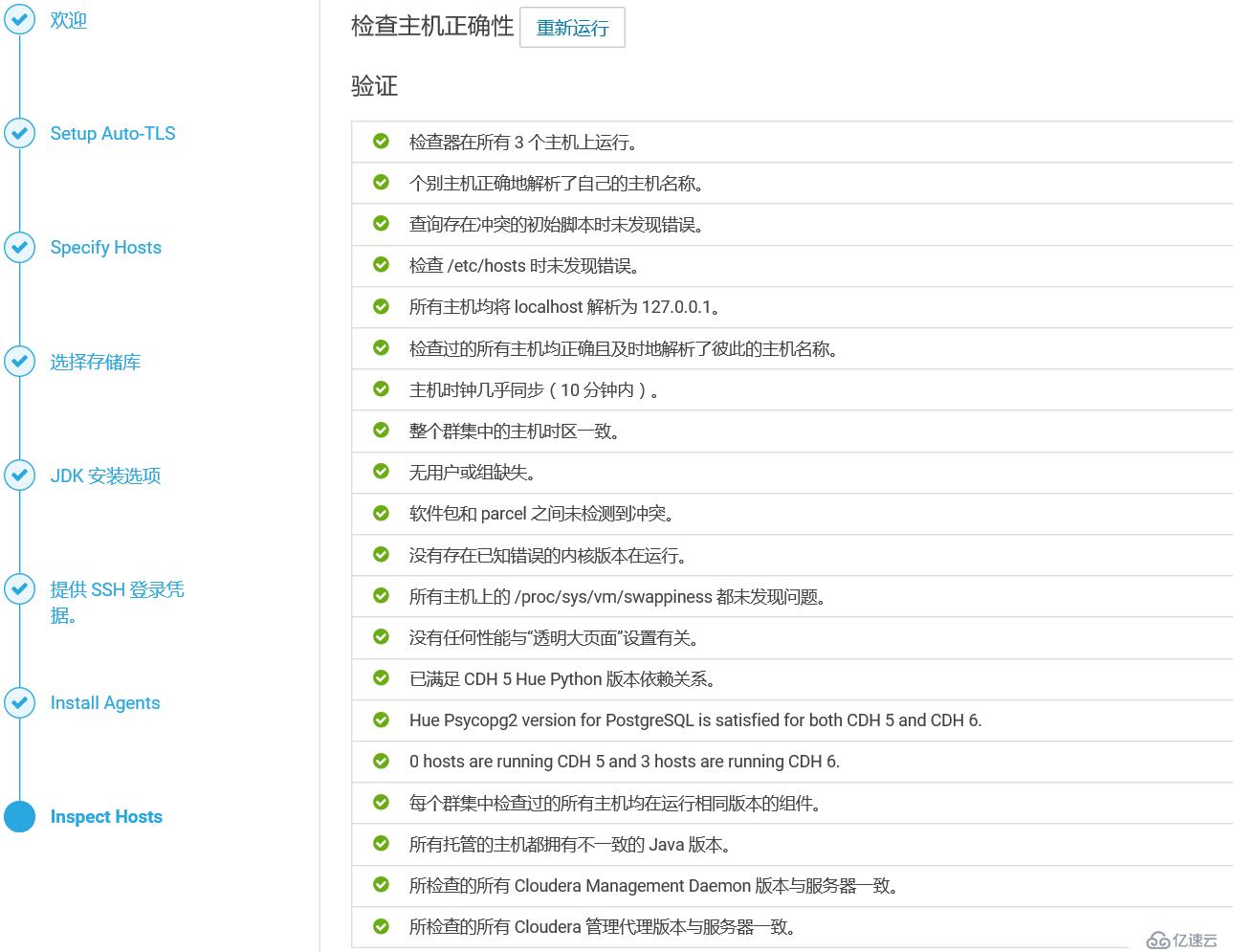This screenshot has height=952, width=1233.
Task: Click the checkmark circle beside Specify Hosts
Action: (19, 247)
